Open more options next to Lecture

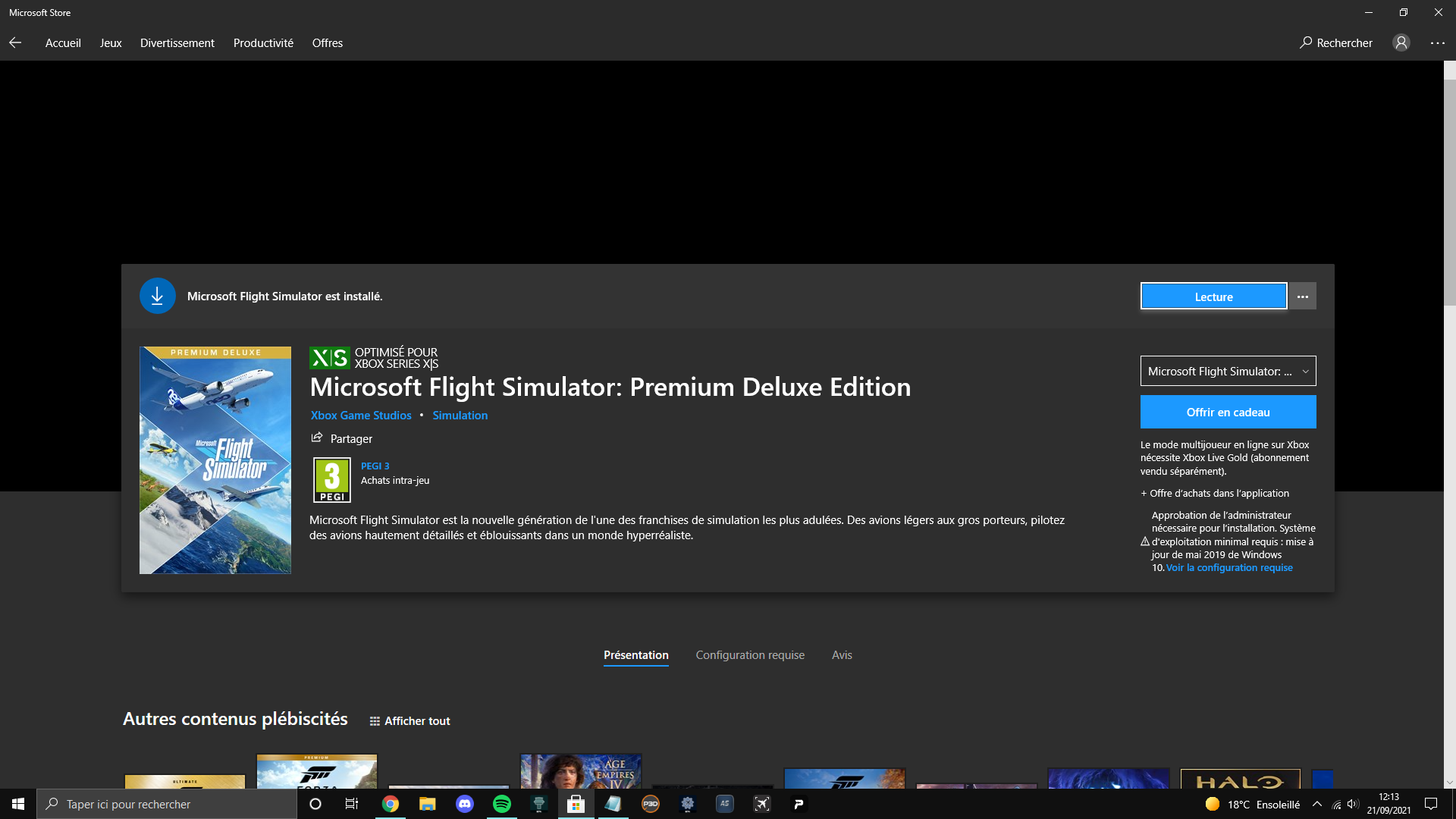click(1302, 297)
